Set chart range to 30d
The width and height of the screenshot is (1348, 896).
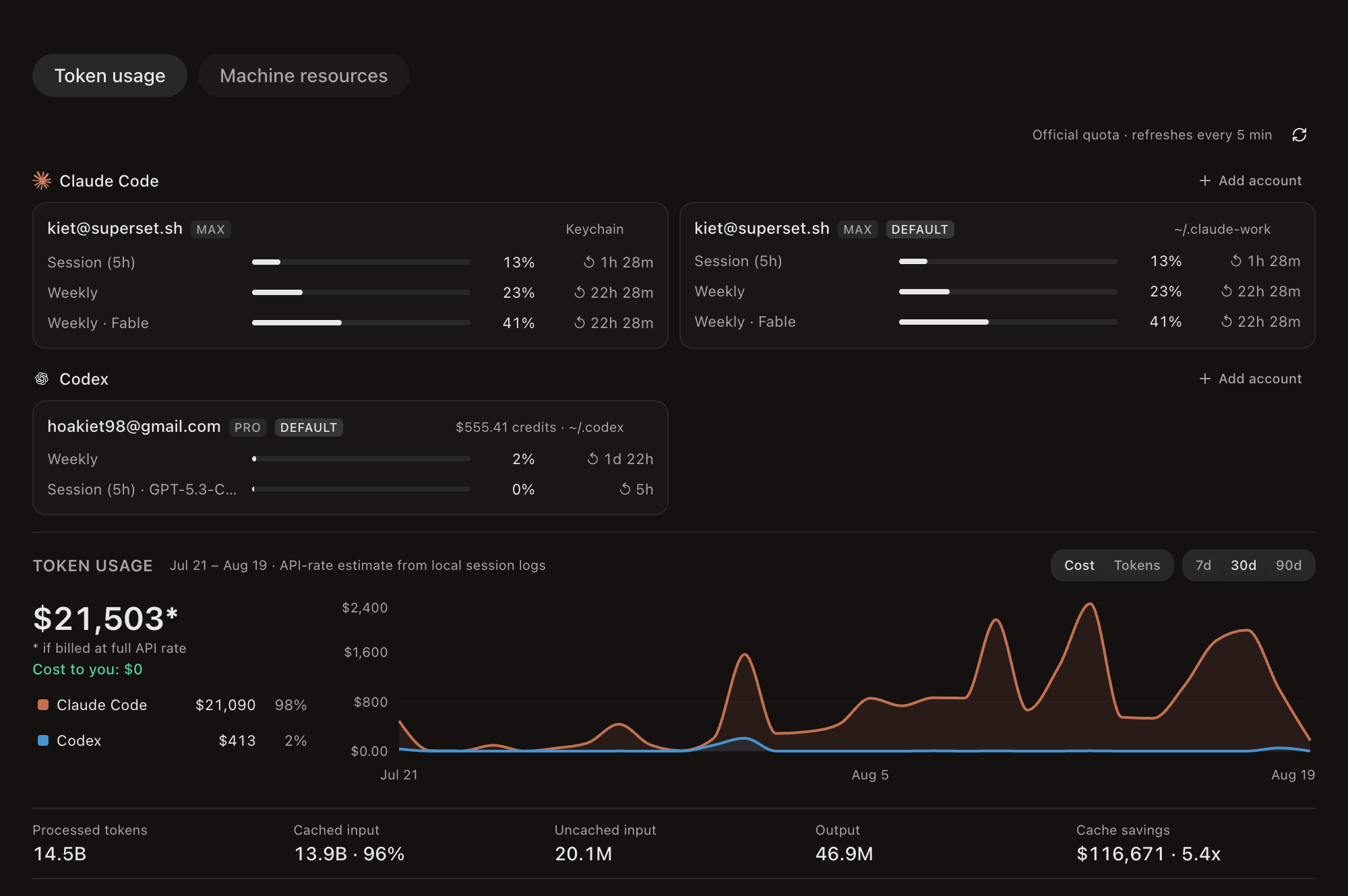(1244, 565)
